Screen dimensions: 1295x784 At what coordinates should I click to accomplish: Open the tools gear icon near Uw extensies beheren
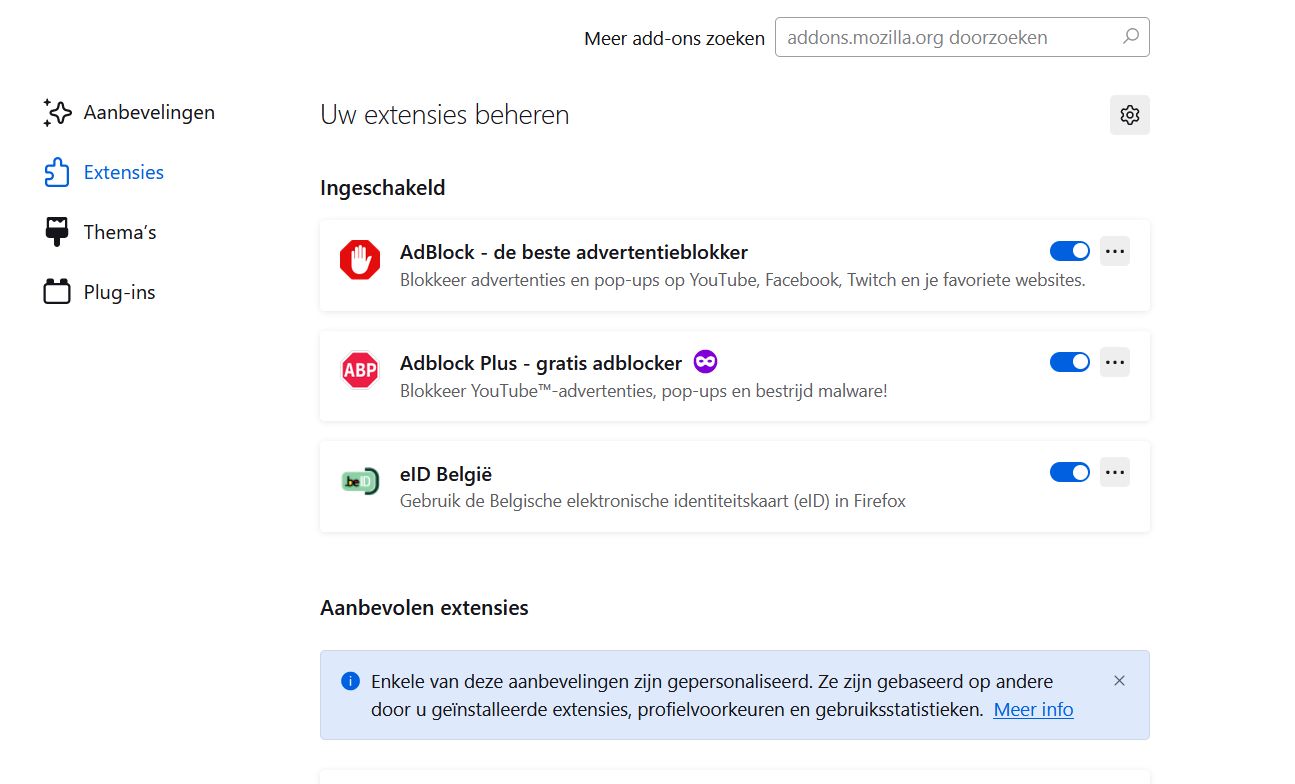tap(1129, 114)
